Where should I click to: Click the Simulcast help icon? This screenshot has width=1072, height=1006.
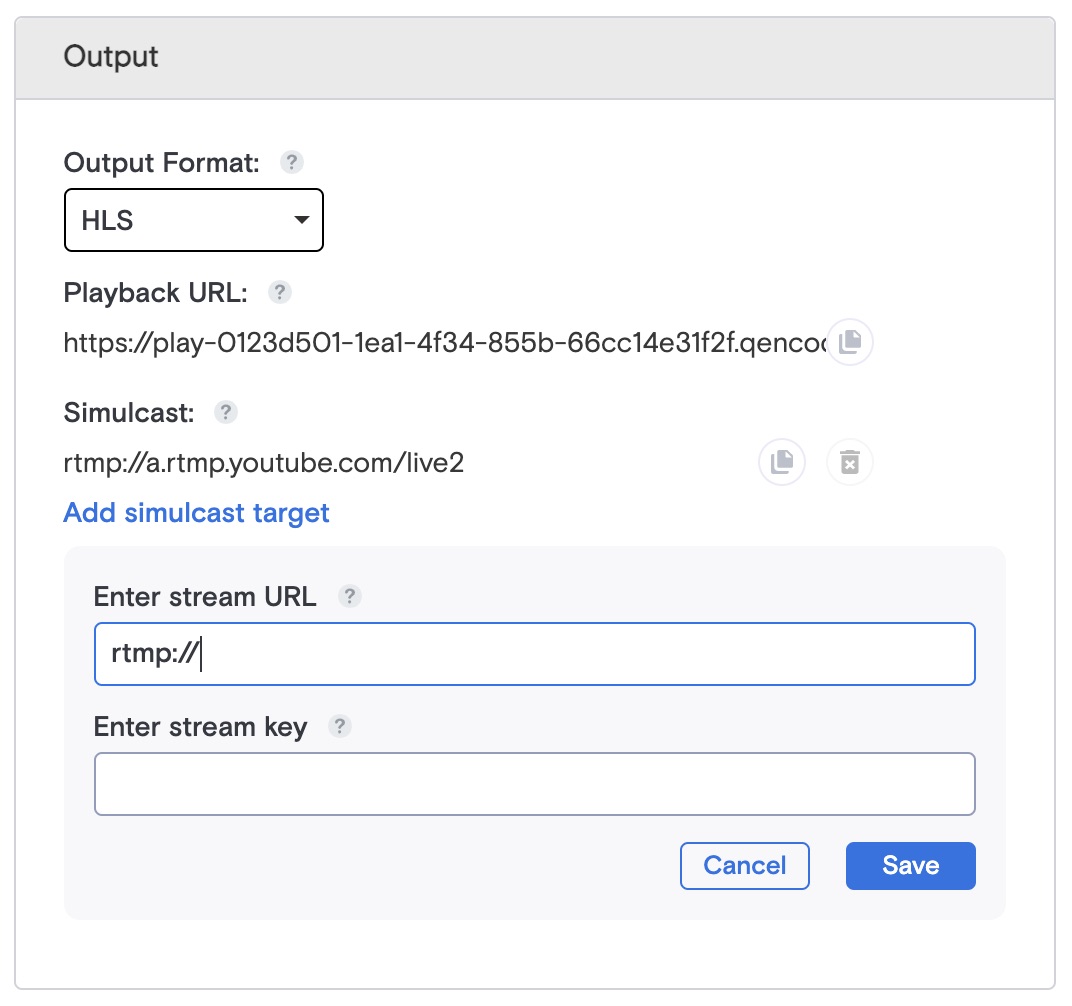pos(224,412)
